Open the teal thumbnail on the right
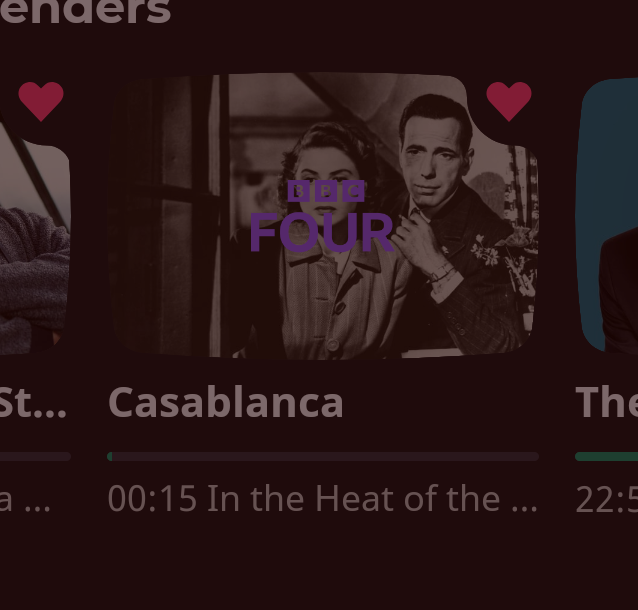 [x=607, y=216]
